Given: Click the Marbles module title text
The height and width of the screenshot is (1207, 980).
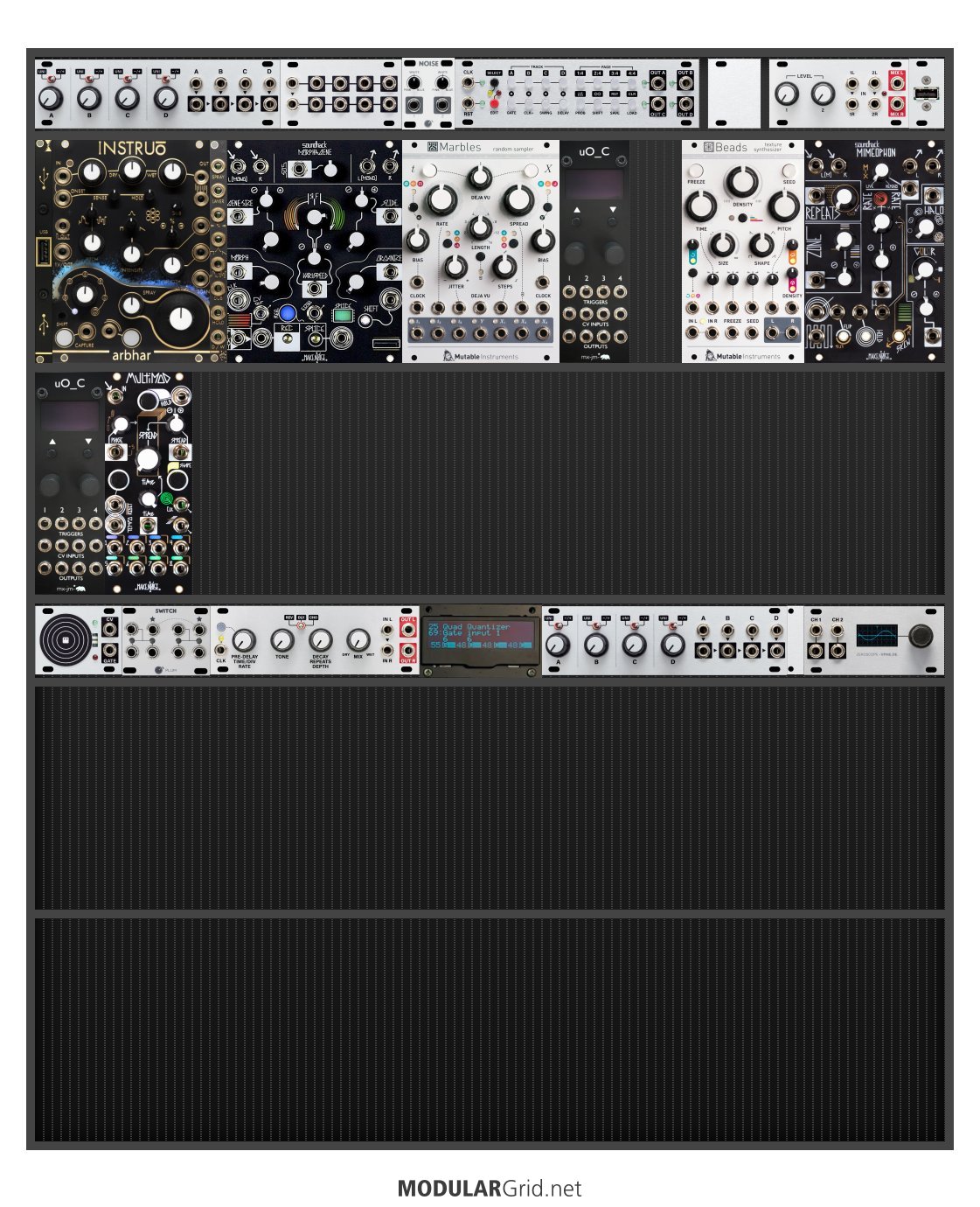Looking at the screenshot, I should tap(461, 148).
